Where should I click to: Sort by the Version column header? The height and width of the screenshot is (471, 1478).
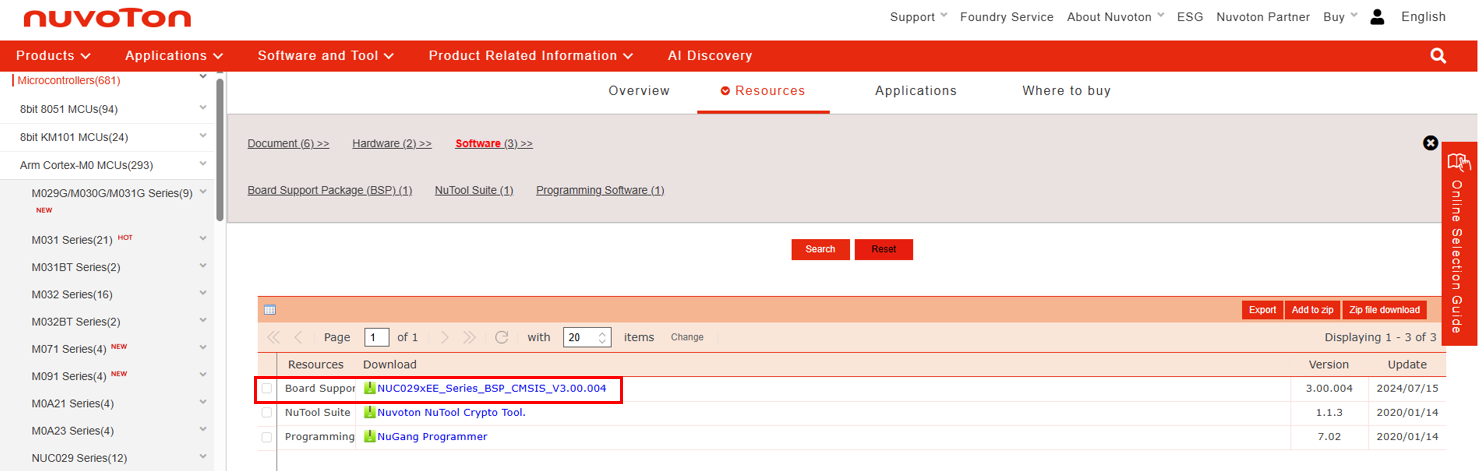1329,365
